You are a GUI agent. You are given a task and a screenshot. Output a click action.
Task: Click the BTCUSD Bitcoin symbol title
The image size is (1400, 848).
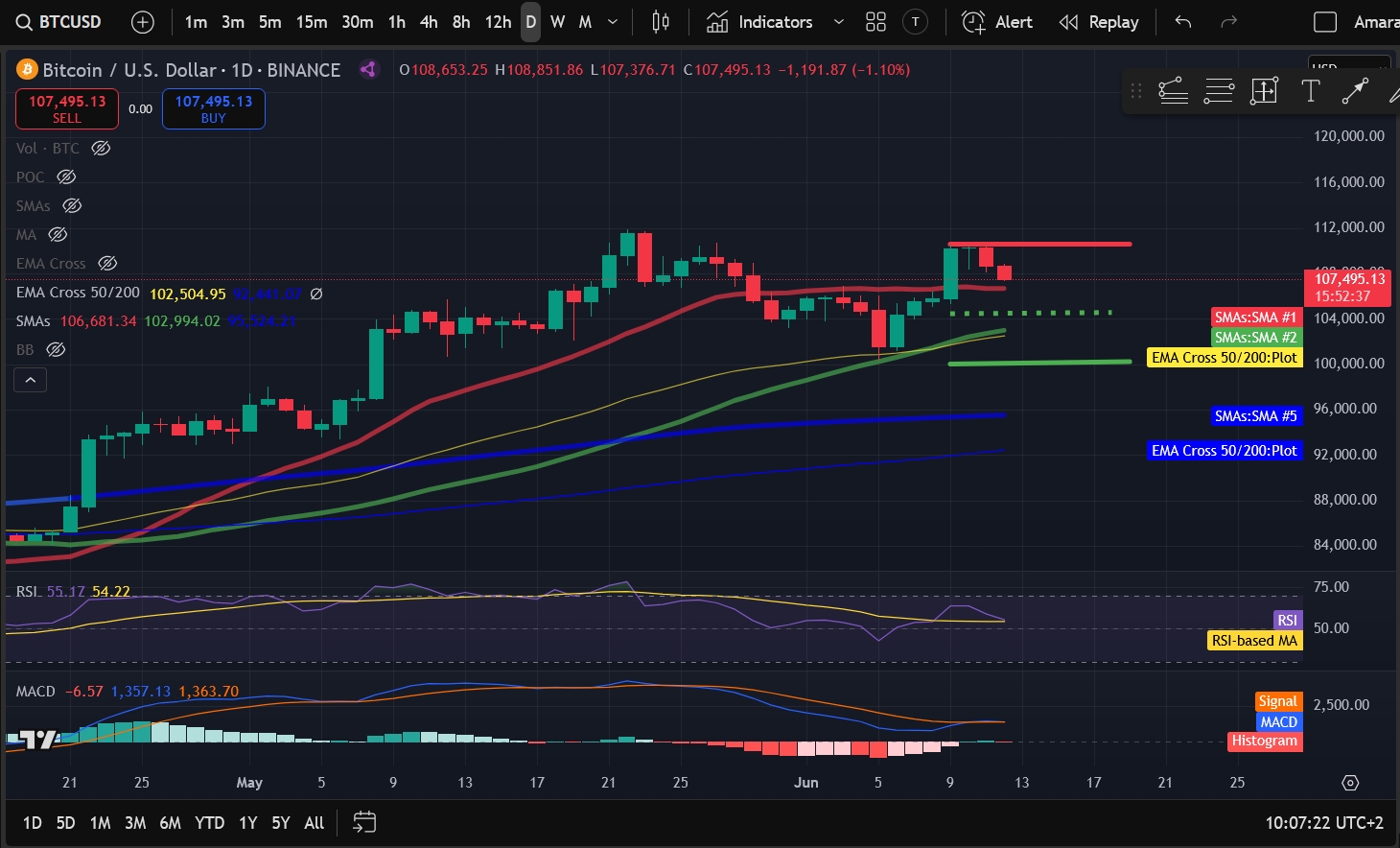[x=192, y=70]
